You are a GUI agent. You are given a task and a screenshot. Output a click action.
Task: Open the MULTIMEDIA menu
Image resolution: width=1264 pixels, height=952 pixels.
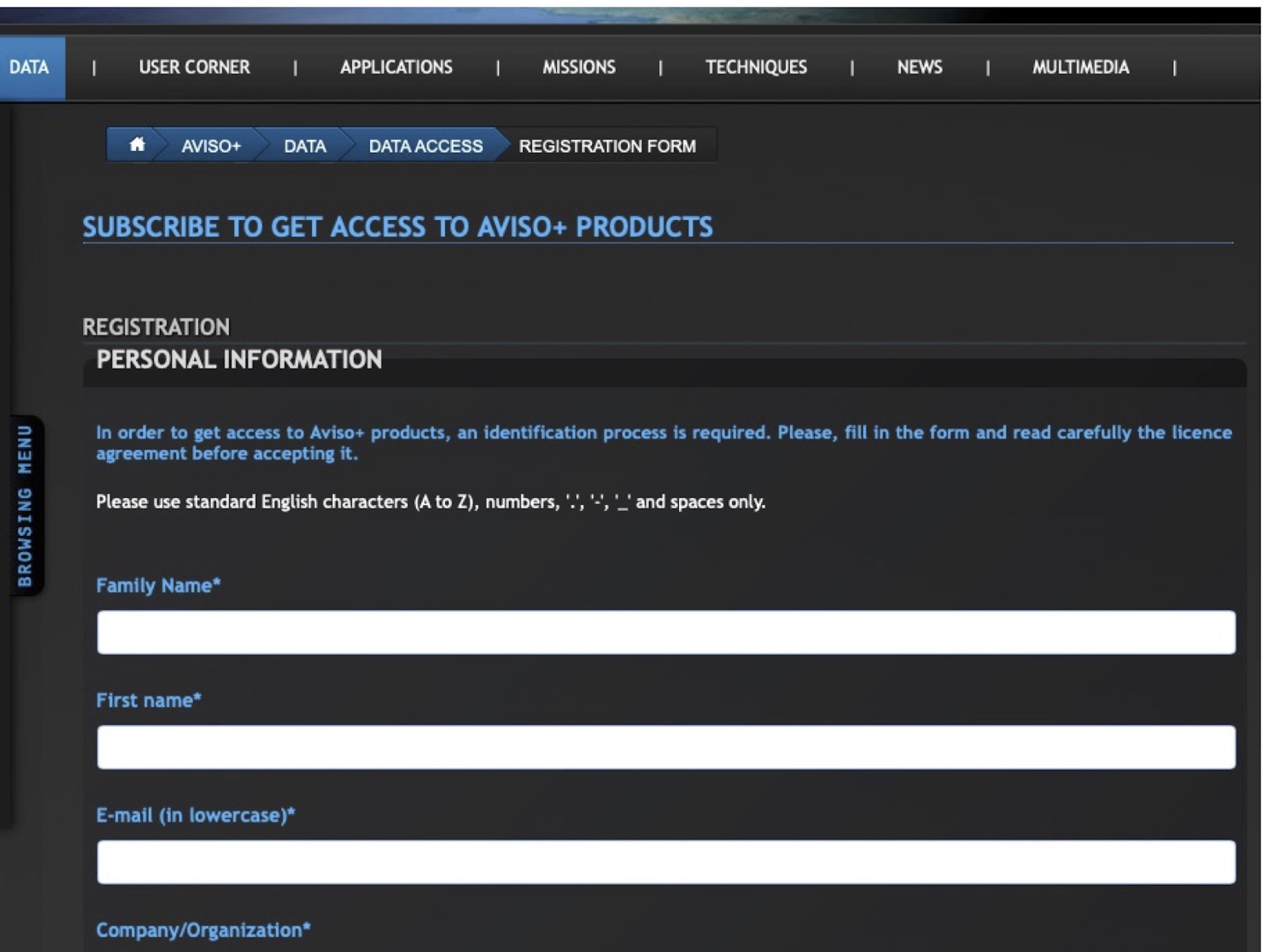pos(1080,68)
